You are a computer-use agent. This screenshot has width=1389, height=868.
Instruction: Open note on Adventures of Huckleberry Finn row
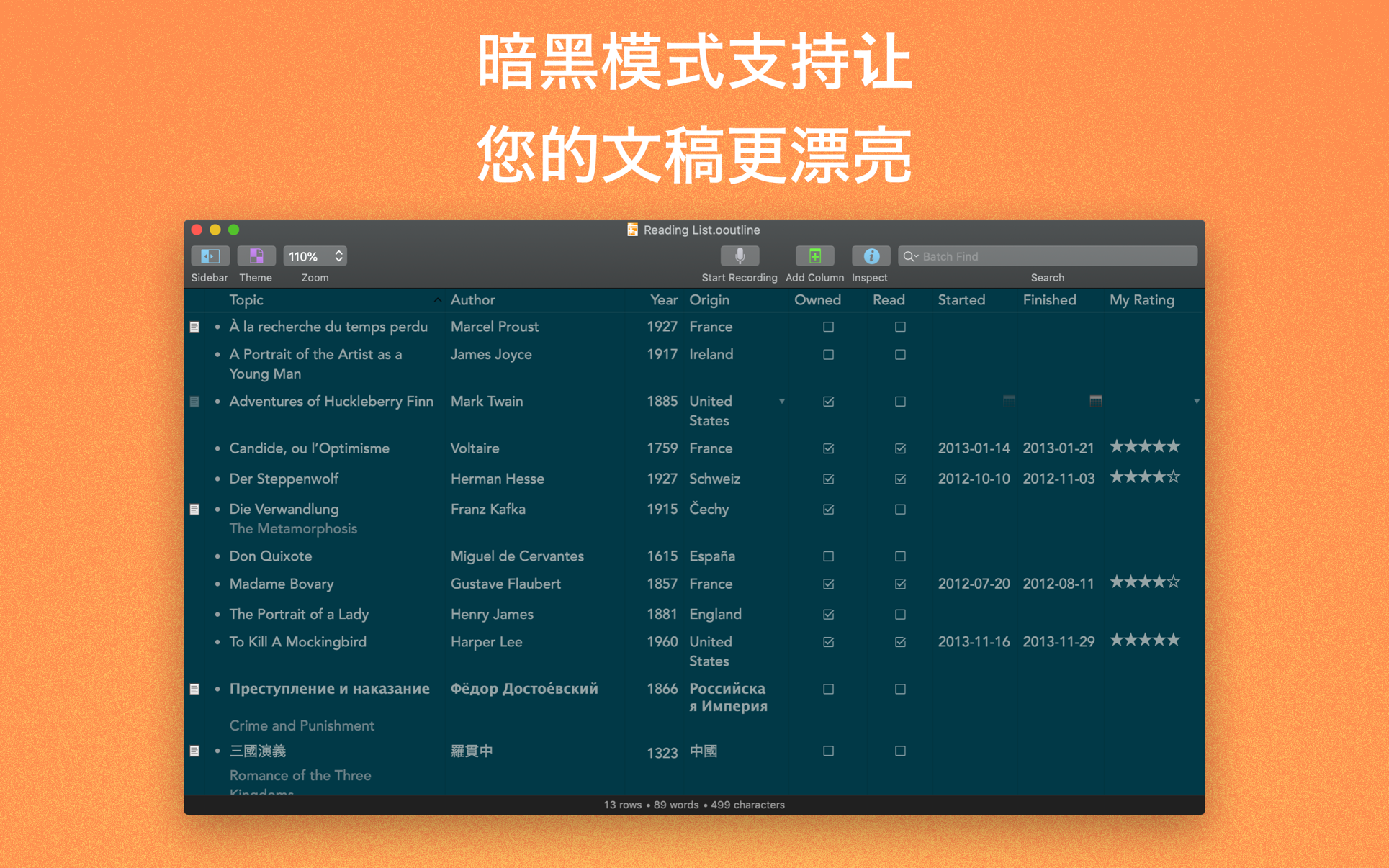[x=194, y=401]
